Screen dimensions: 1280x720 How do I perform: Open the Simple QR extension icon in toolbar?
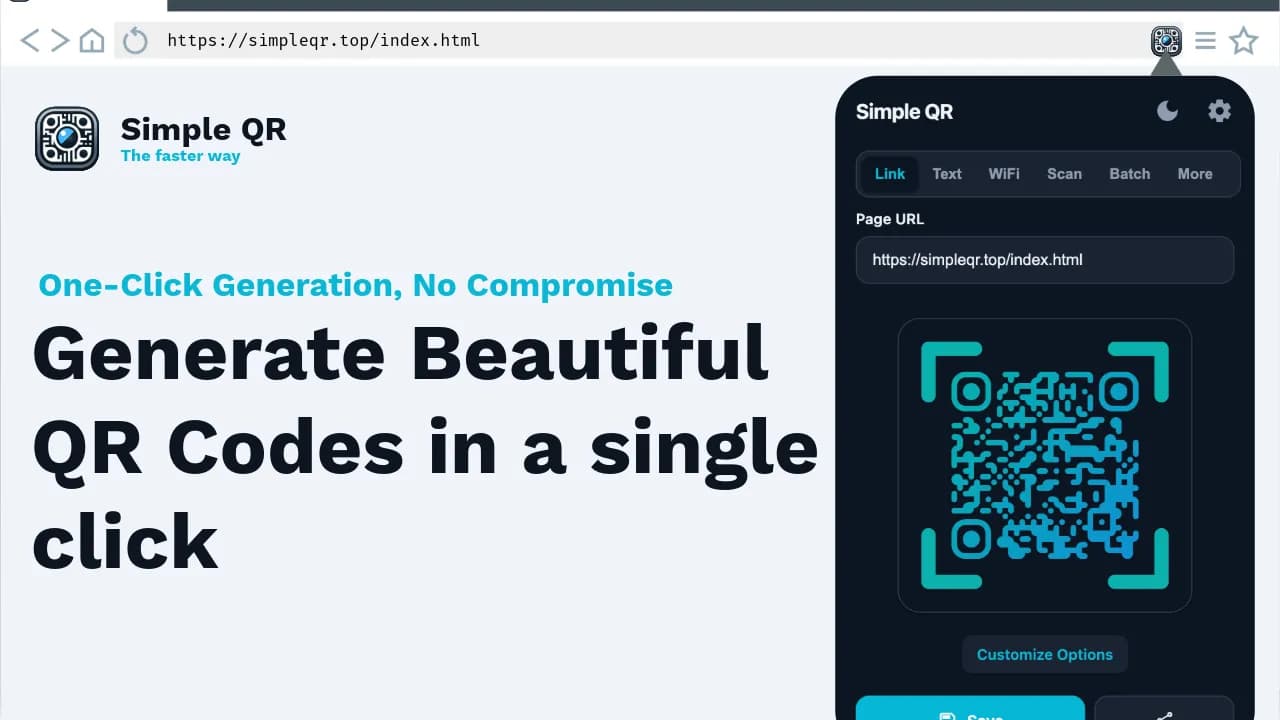(1167, 41)
